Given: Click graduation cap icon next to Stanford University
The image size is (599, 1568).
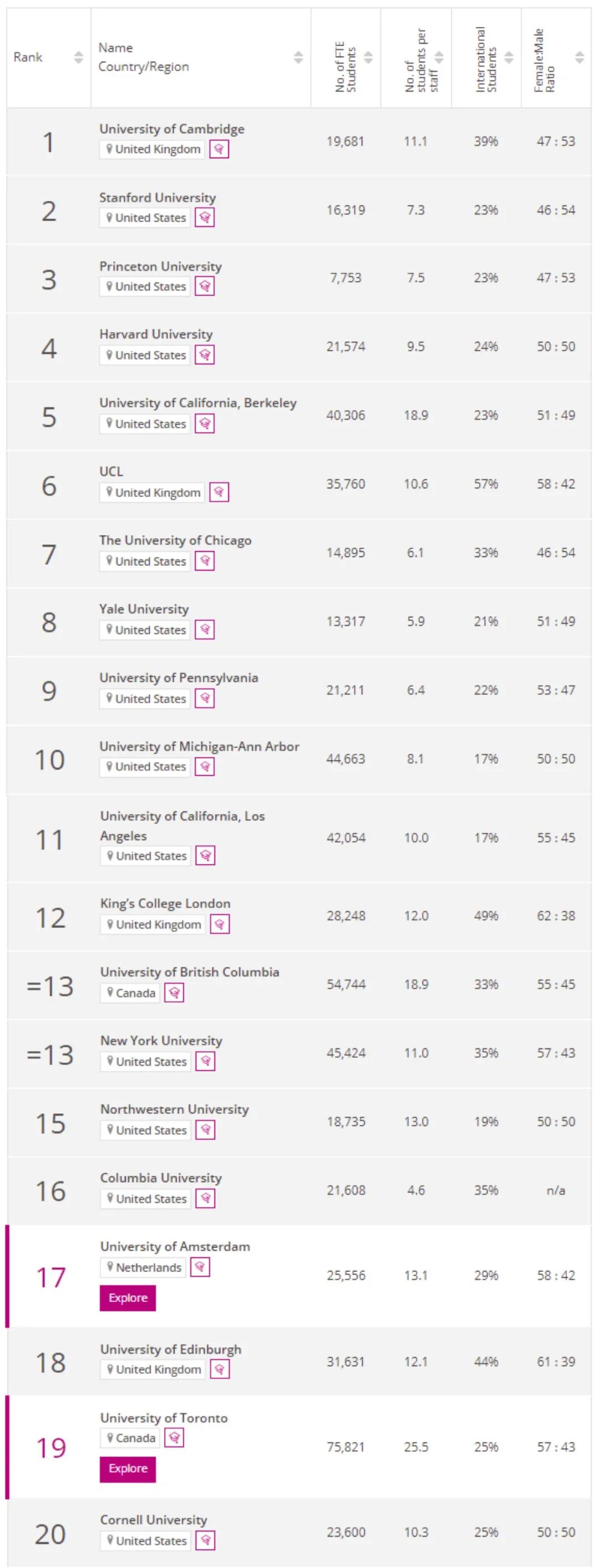Looking at the screenshot, I should pos(205,218).
